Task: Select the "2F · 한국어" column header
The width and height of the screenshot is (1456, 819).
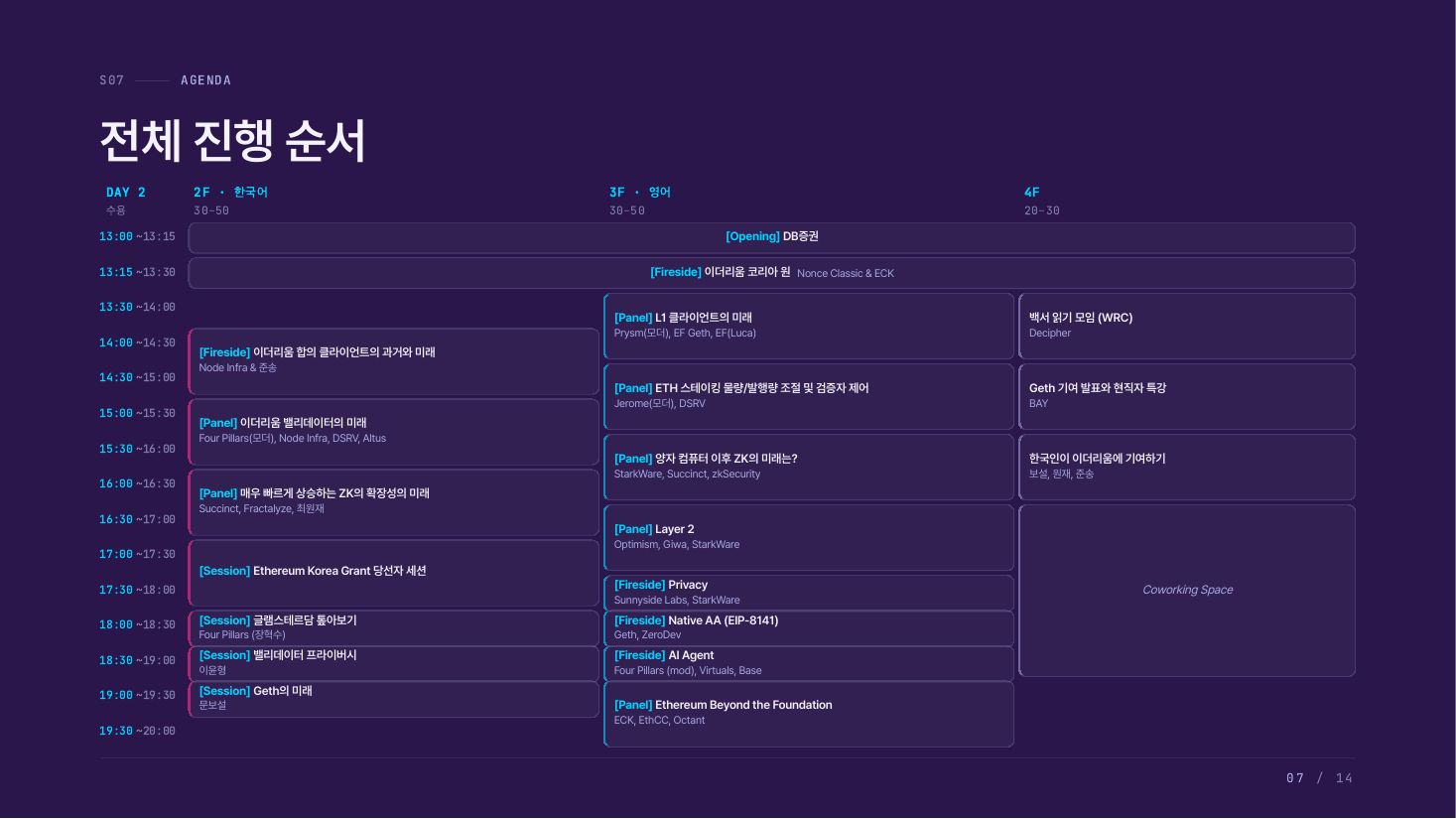Action: click(x=230, y=193)
